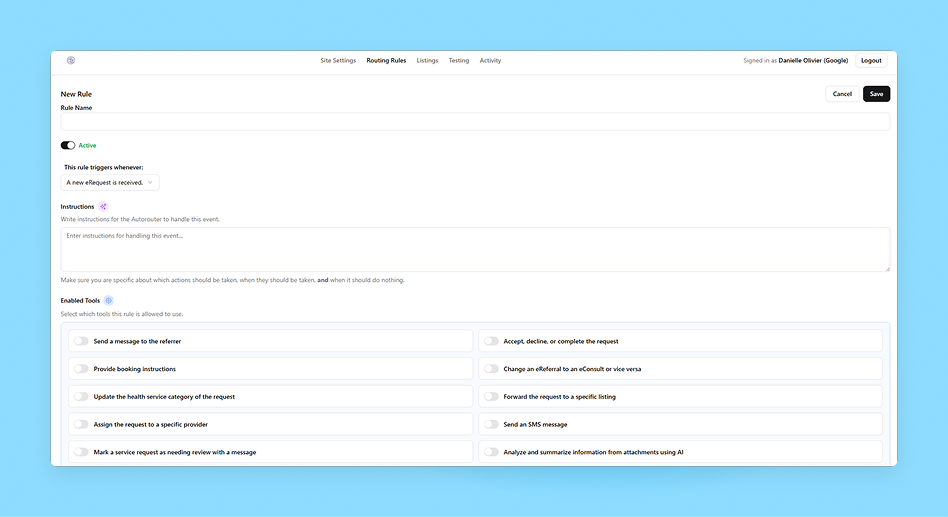The width and height of the screenshot is (948, 517).
Task: Click the app logo icon in header
Action: pyautogui.click(x=71, y=60)
